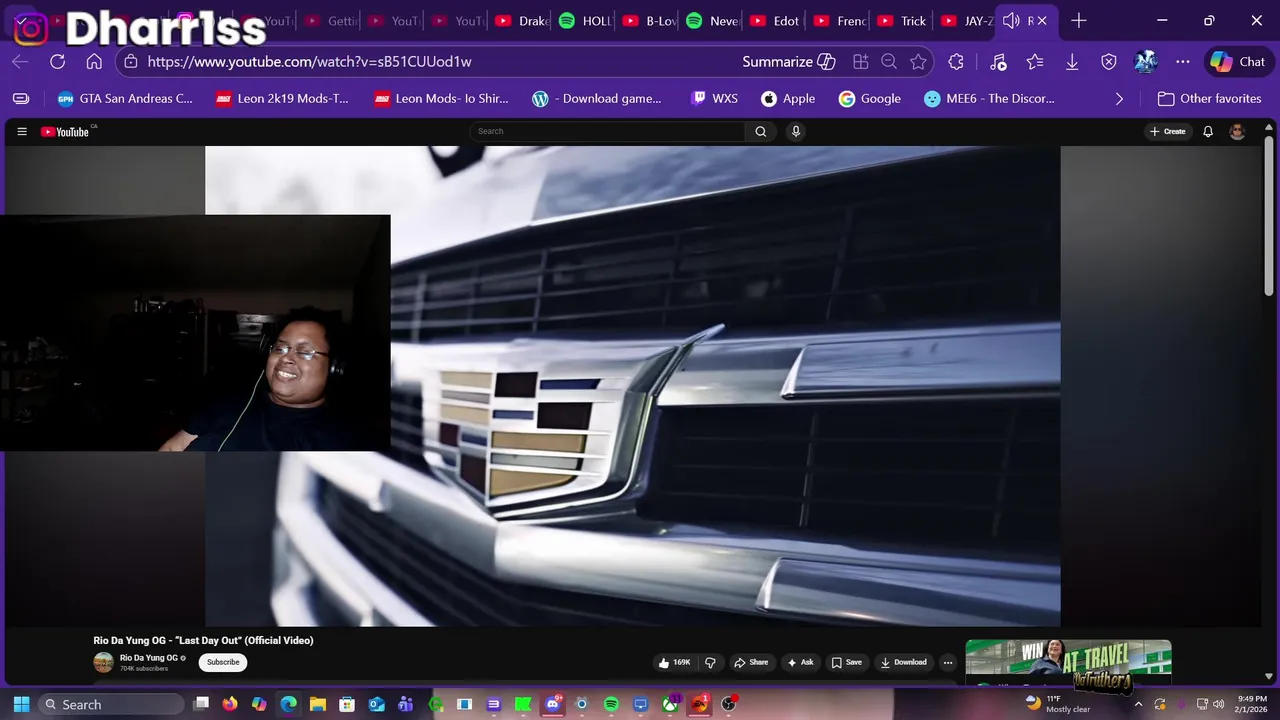The height and width of the screenshot is (720, 1280).
Task: Open MEE6 Discord bookmark
Action: (x=989, y=99)
